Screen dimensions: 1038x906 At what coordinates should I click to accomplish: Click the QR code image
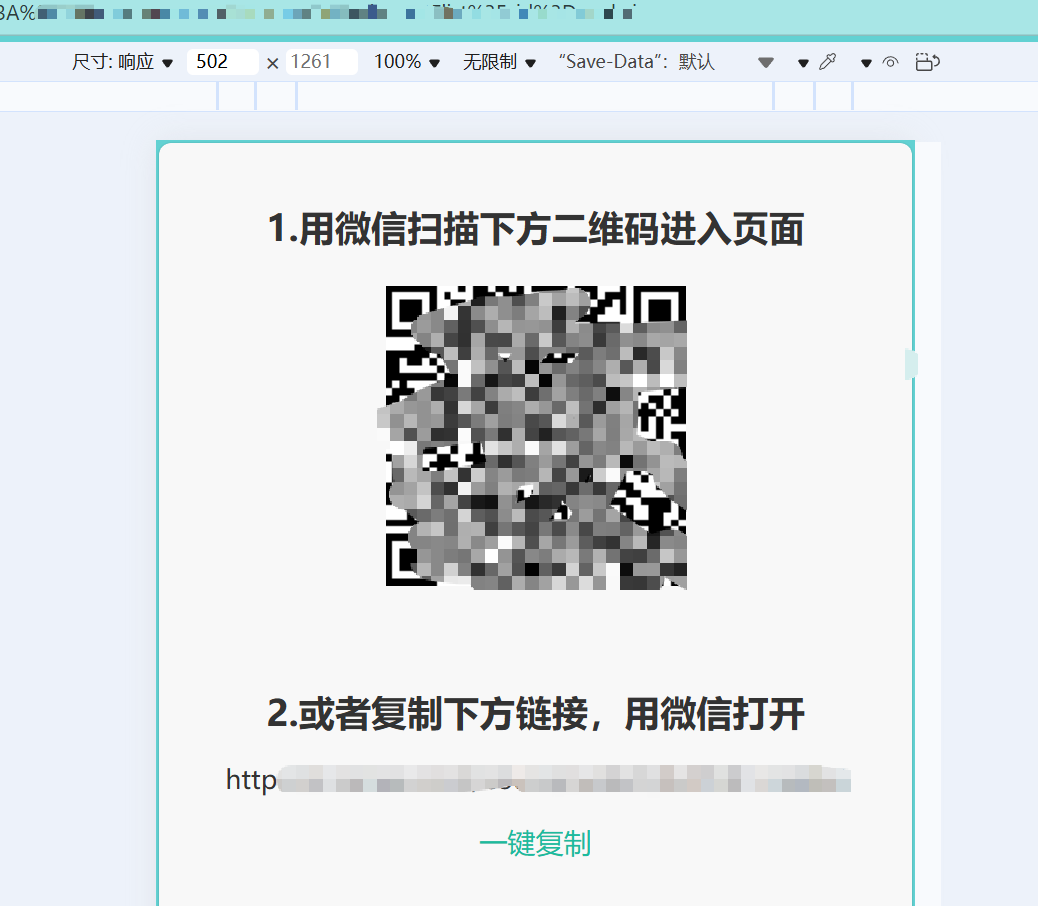pos(535,437)
